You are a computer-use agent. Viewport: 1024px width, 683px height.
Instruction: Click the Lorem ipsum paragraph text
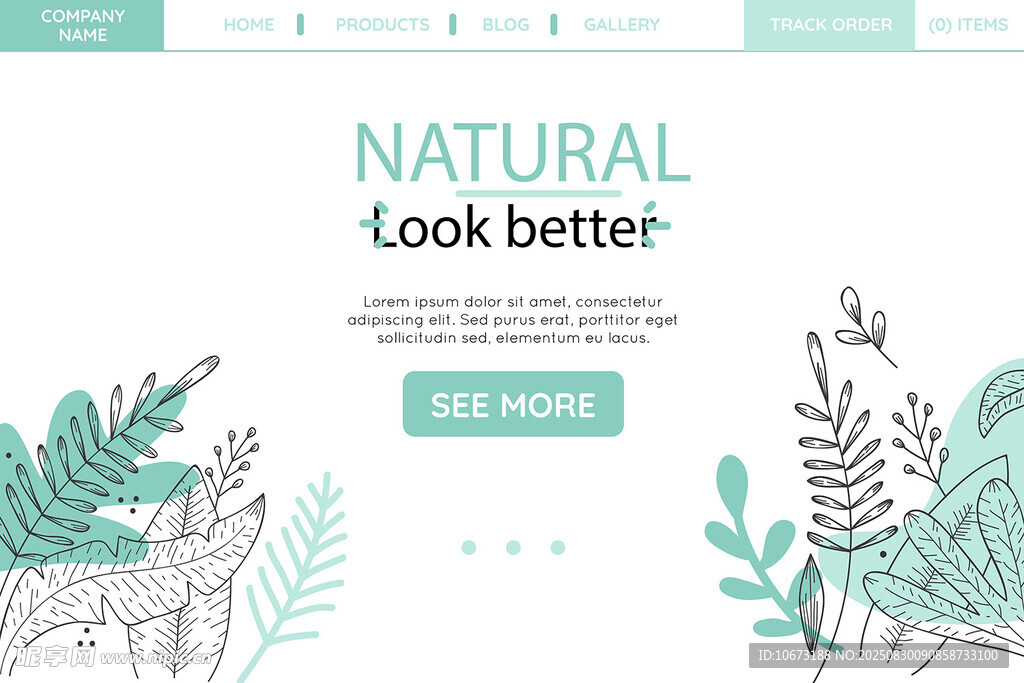point(513,320)
